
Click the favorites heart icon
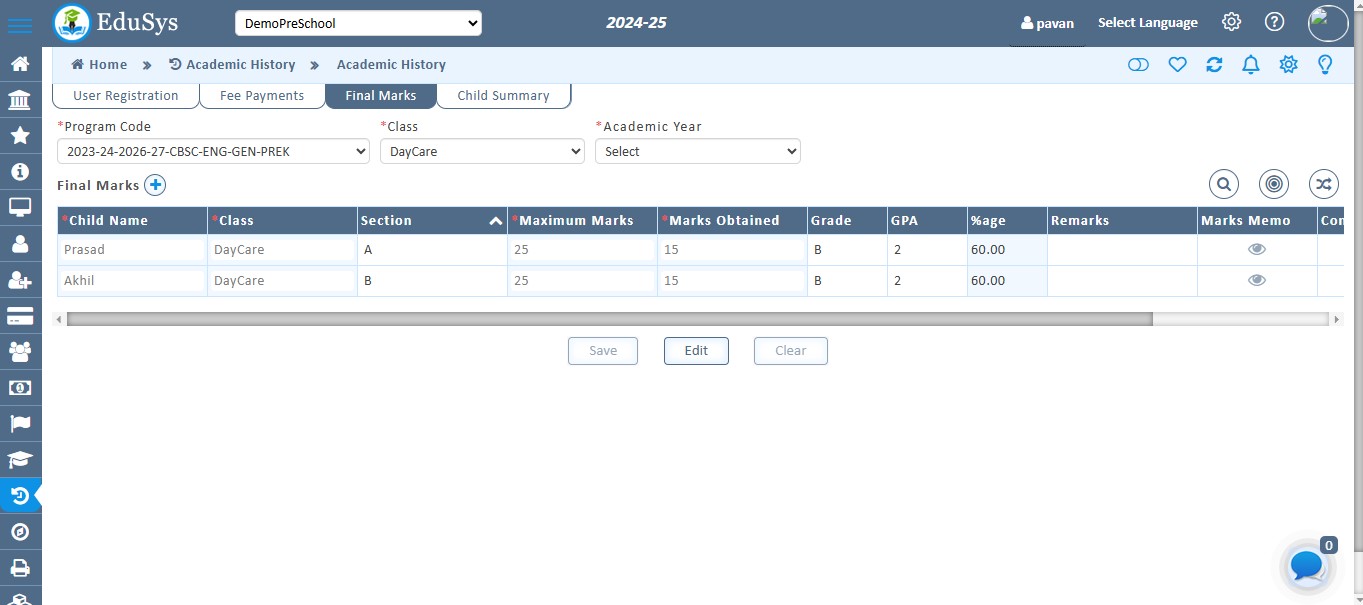[1177, 65]
